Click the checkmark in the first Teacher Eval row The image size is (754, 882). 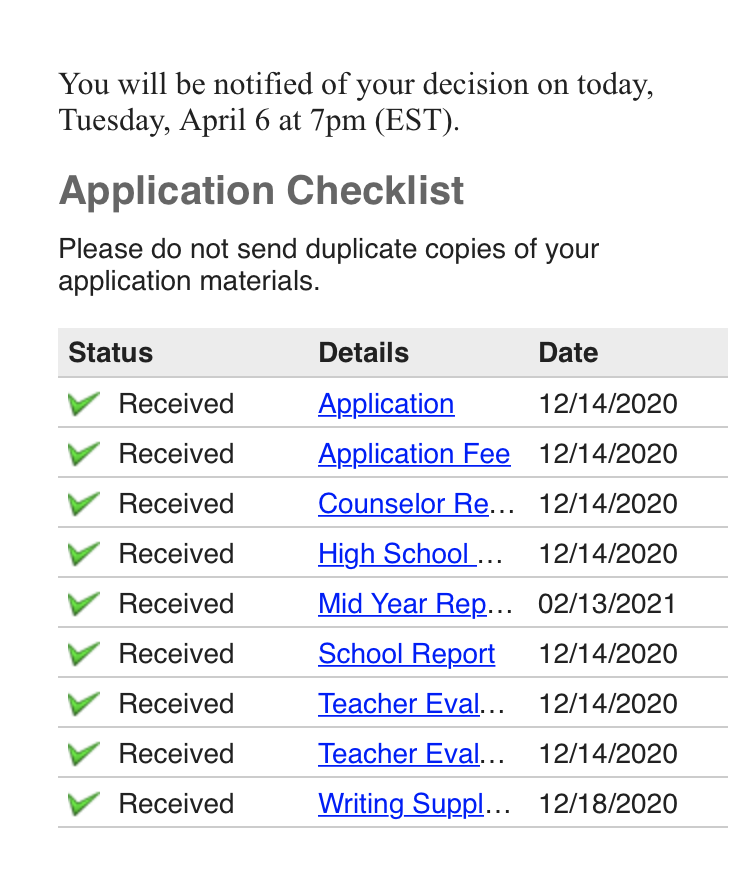[84, 704]
